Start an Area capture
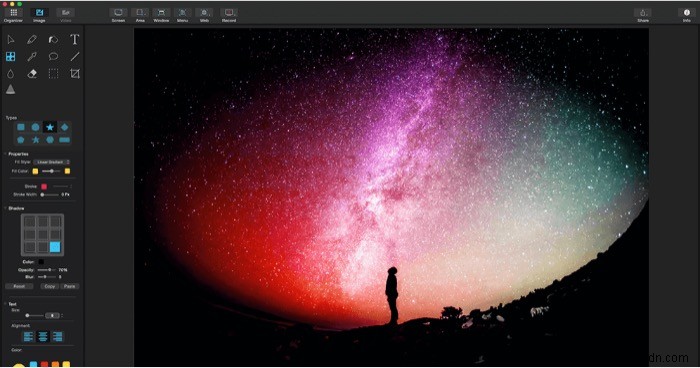700x368 pixels. point(140,15)
